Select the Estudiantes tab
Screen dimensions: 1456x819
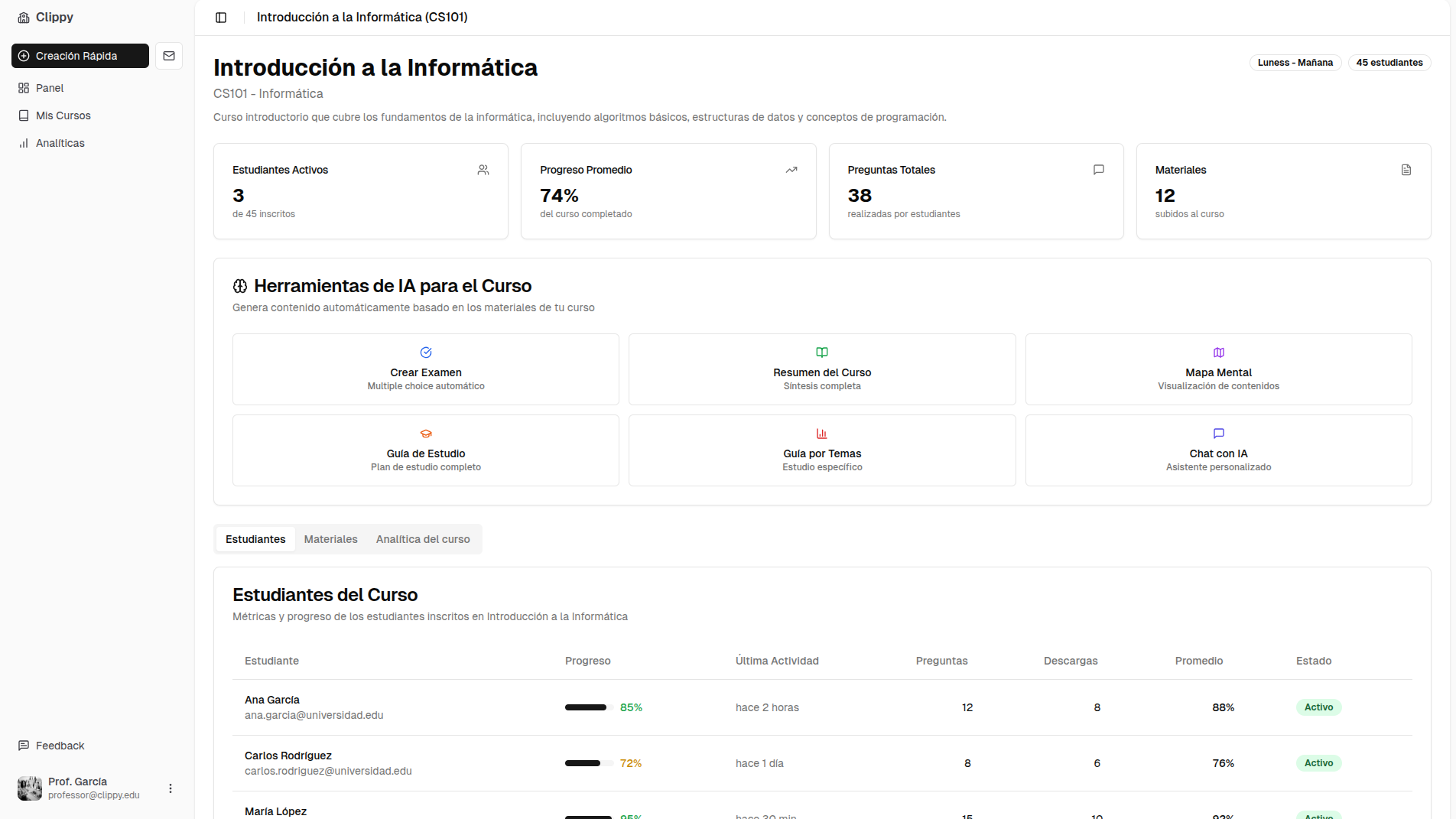(x=255, y=539)
